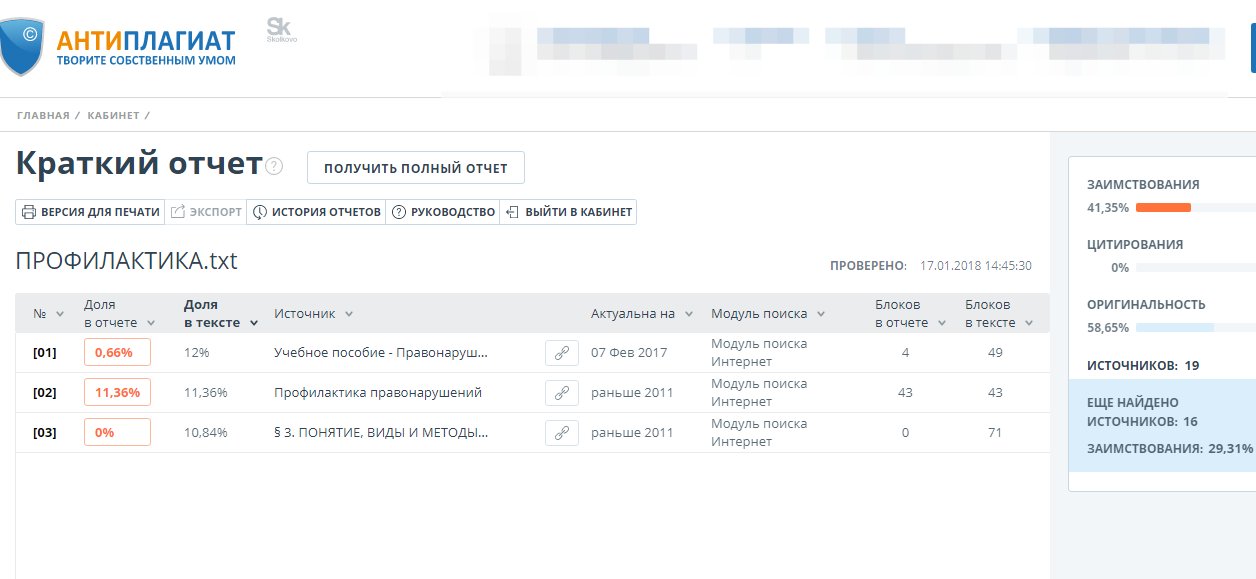Open the printer icon Версия для печати
This screenshot has height=579, width=1256.
(90, 212)
